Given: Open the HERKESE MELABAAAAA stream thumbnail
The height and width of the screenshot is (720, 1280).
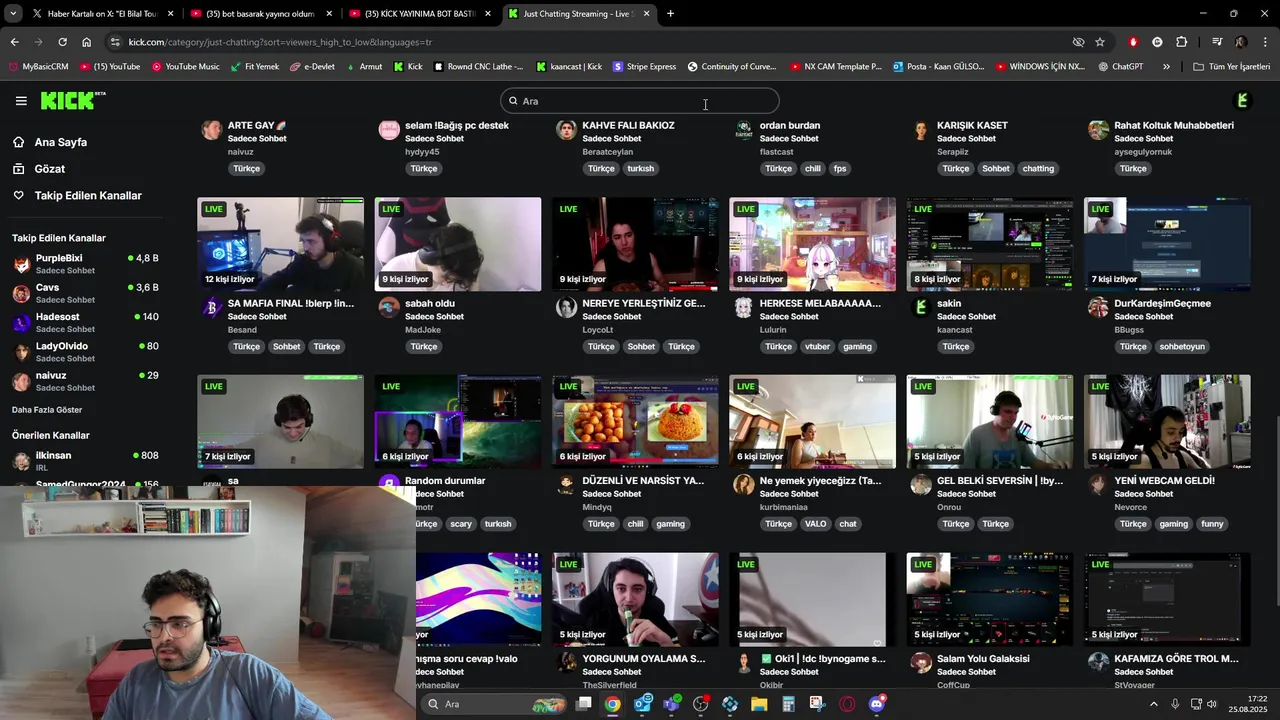Looking at the screenshot, I should (812, 244).
